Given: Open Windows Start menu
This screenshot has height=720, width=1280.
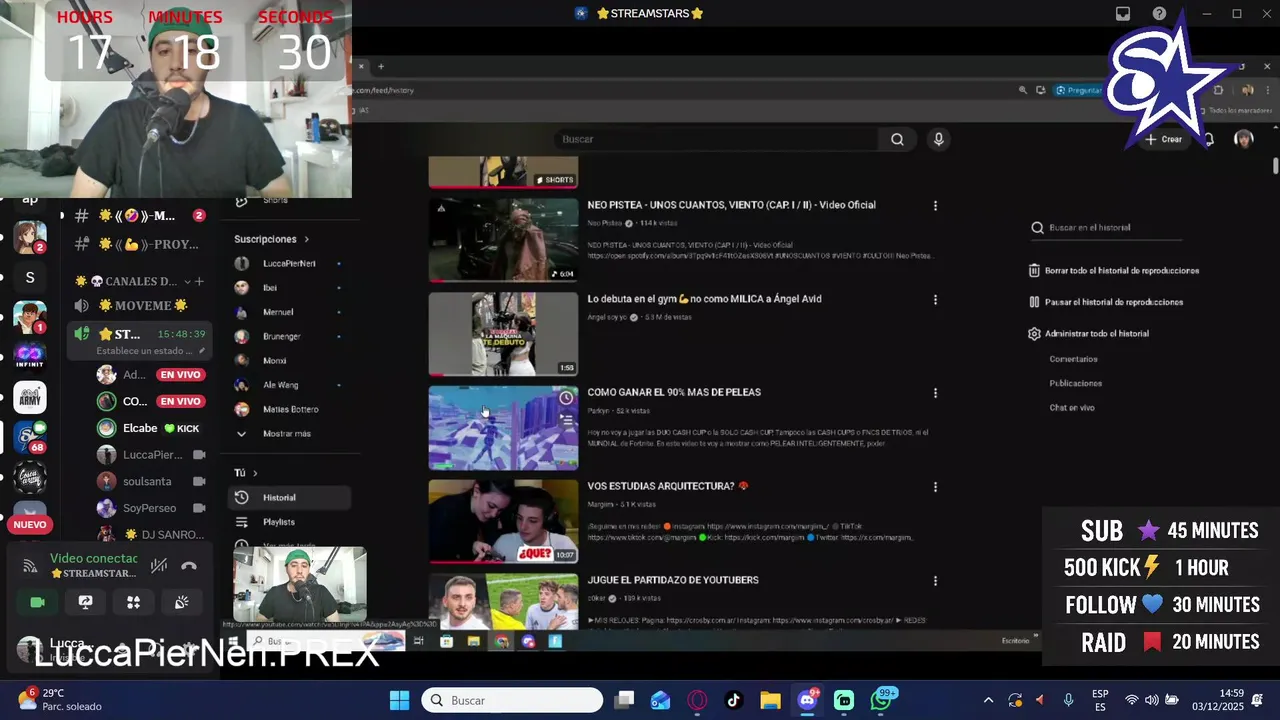Looking at the screenshot, I should [399, 700].
